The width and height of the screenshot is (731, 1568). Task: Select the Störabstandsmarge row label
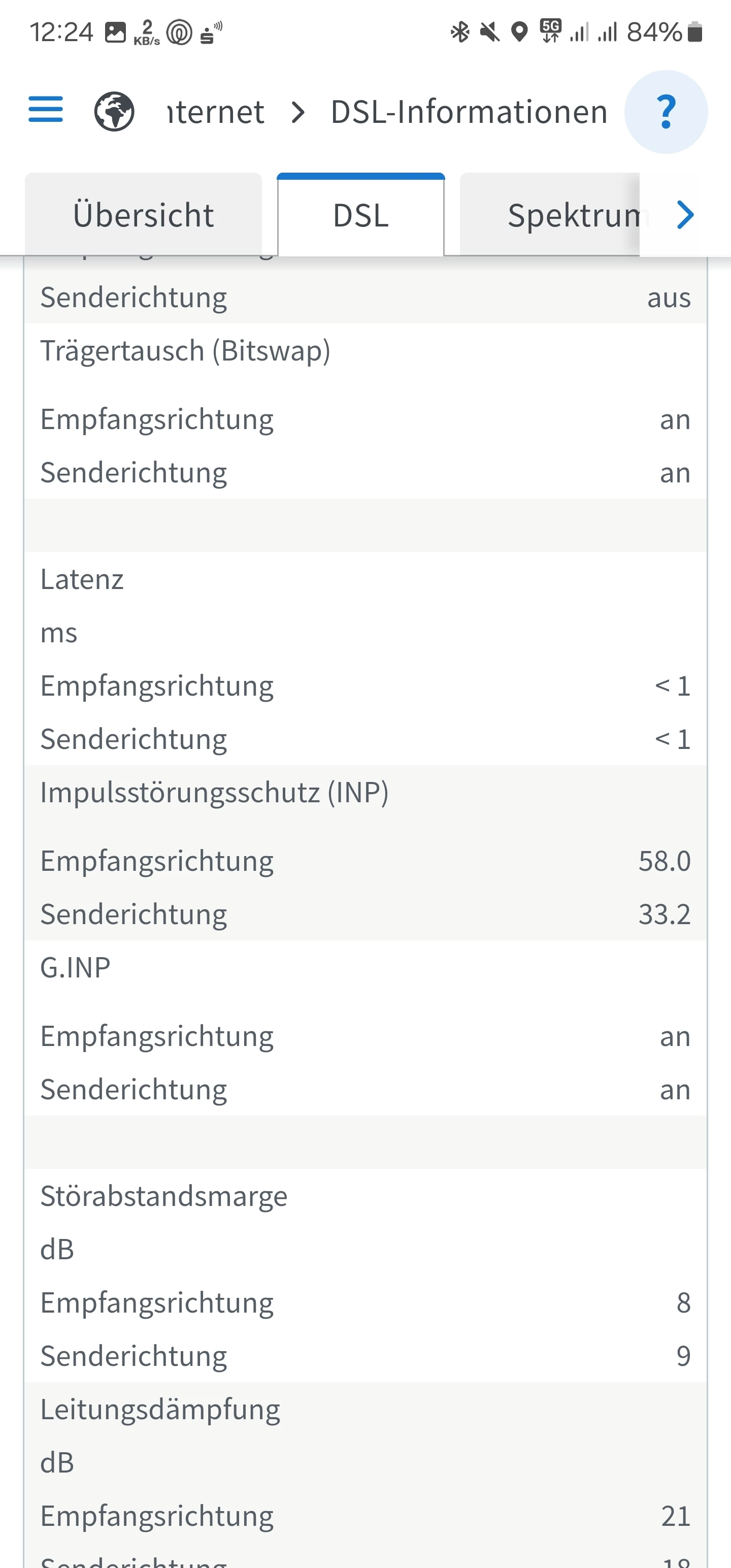[x=164, y=1196]
